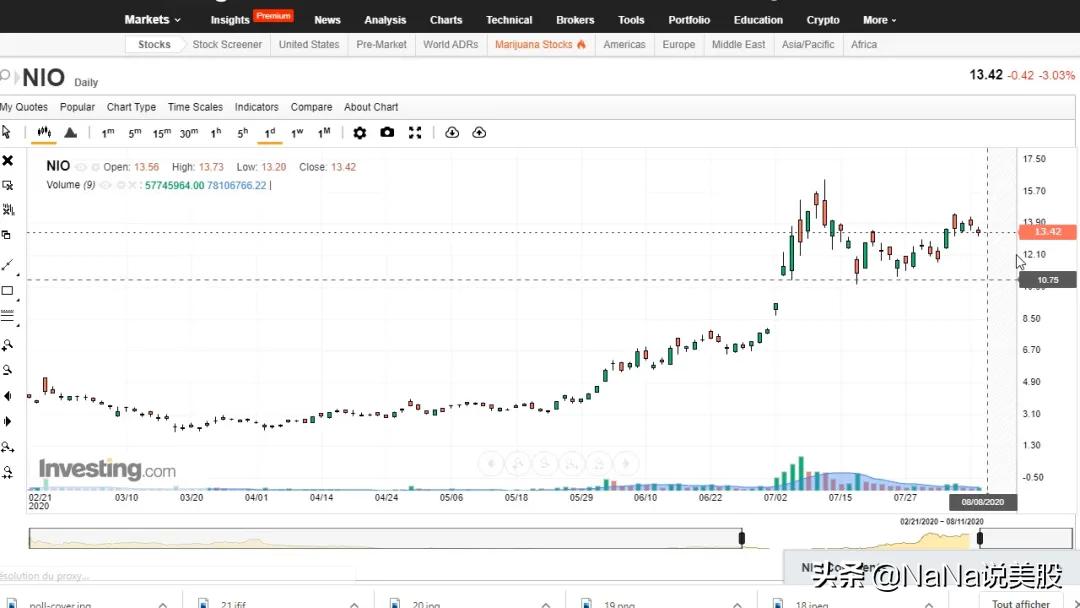The height and width of the screenshot is (608, 1080).
Task: Select the candlestick chart type icon
Action: [x=44, y=132]
